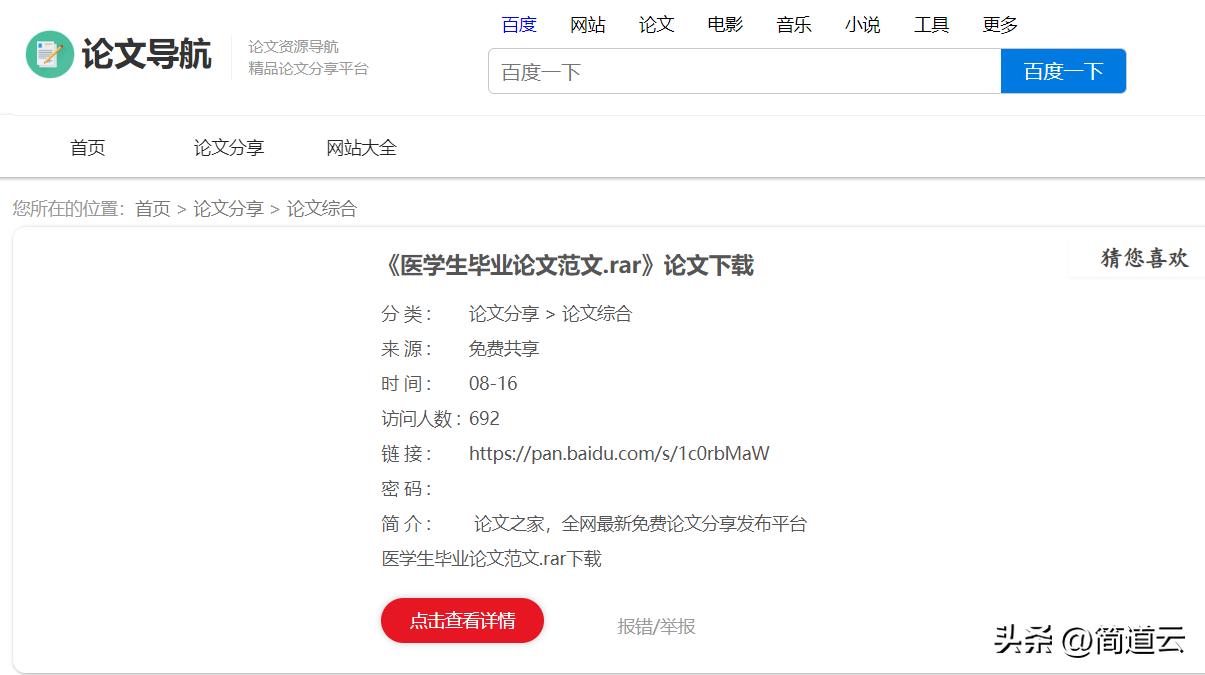The width and height of the screenshot is (1205, 675).
Task: Switch to the 小说 search category
Action: pyautogui.click(x=862, y=24)
